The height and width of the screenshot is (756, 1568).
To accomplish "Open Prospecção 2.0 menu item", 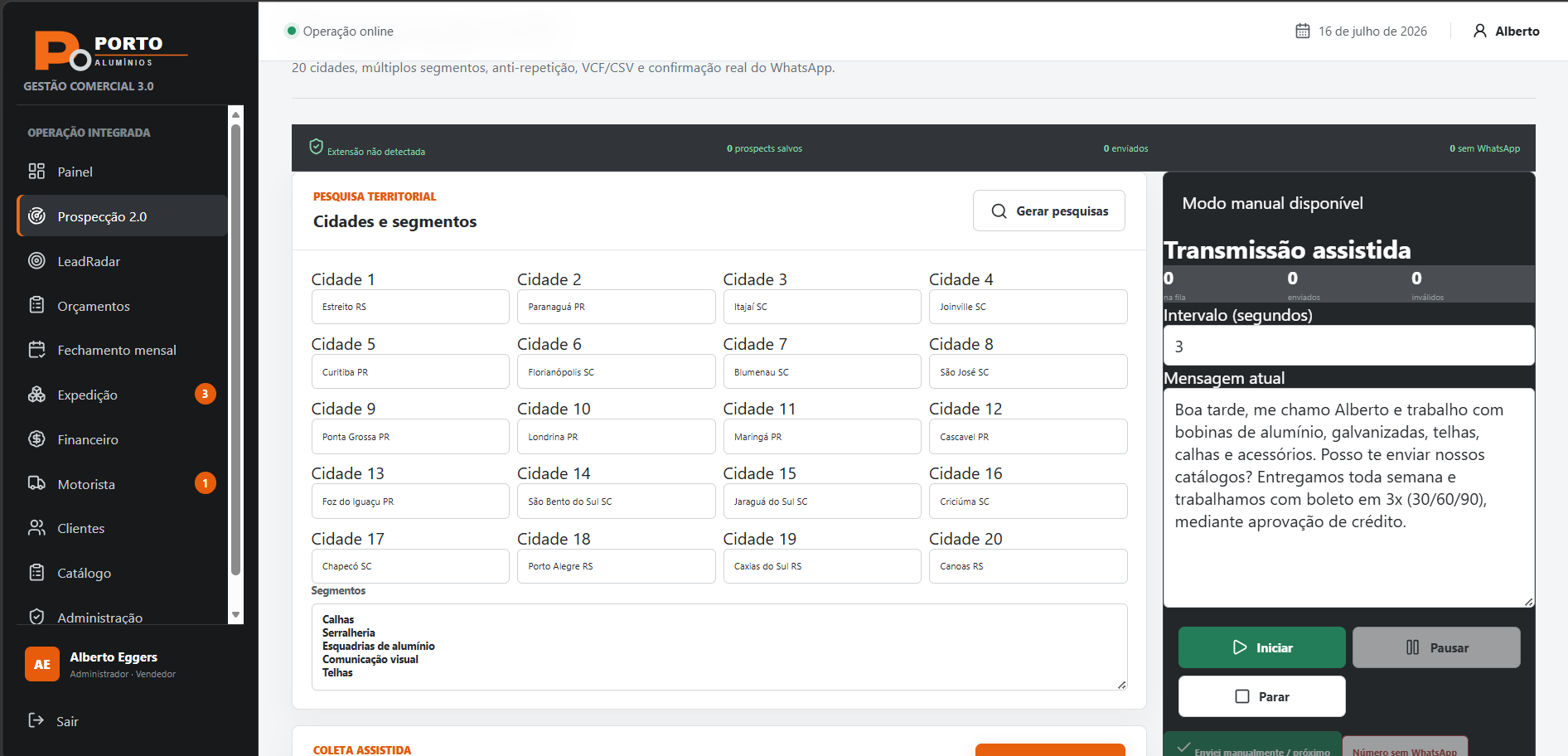I will [x=122, y=216].
